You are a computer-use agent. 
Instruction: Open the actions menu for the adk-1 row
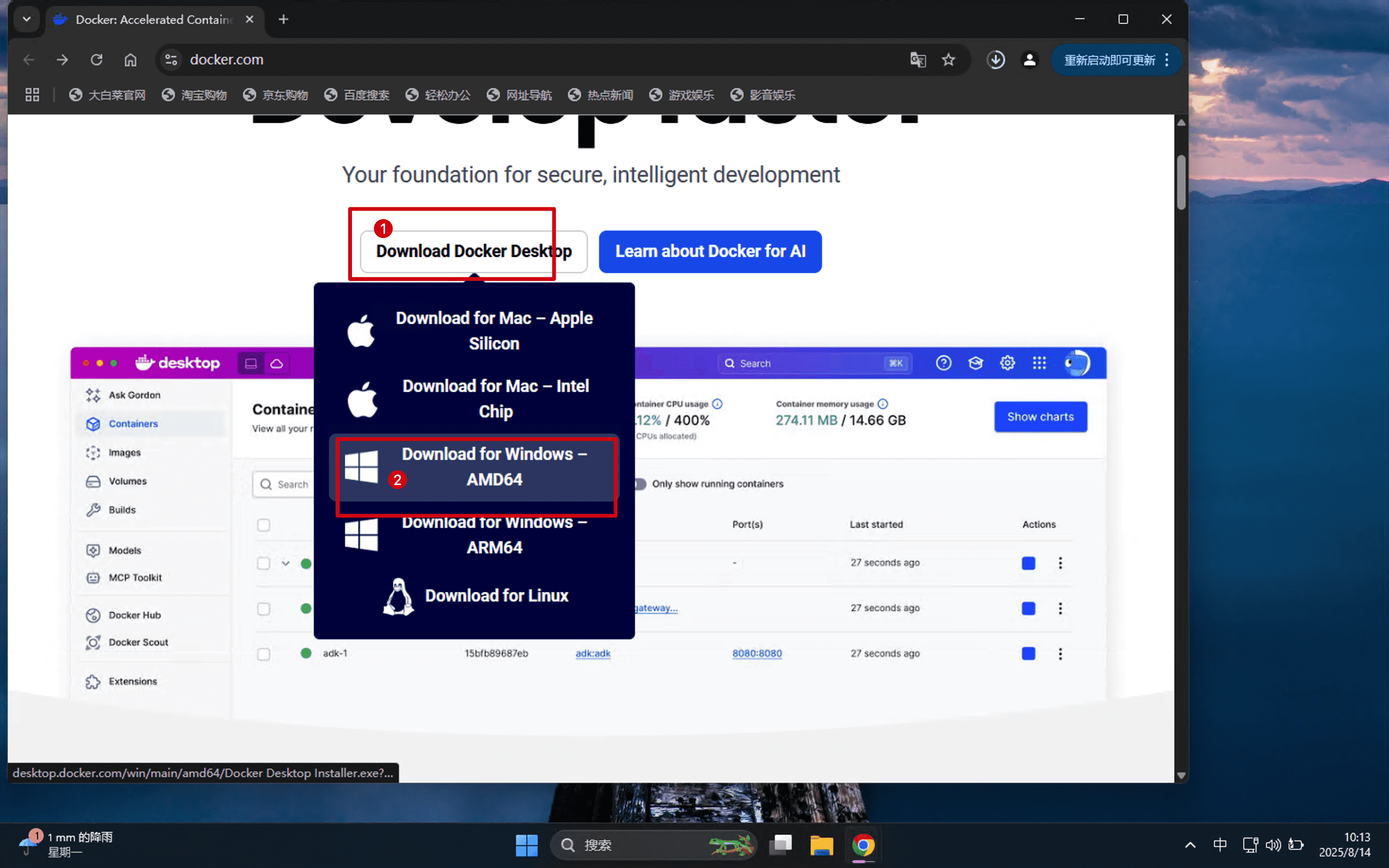(1060, 653)
